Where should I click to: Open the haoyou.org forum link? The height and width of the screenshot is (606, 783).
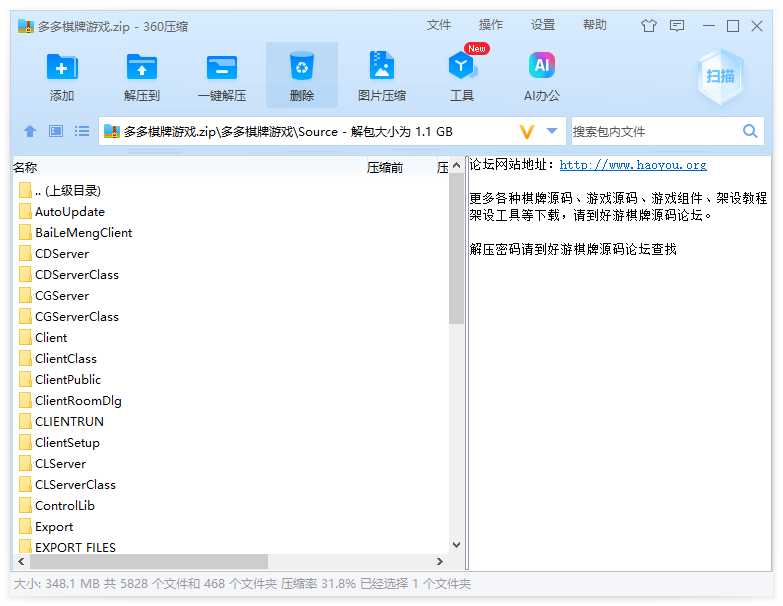pyautogui.click(x=633, y=165)
